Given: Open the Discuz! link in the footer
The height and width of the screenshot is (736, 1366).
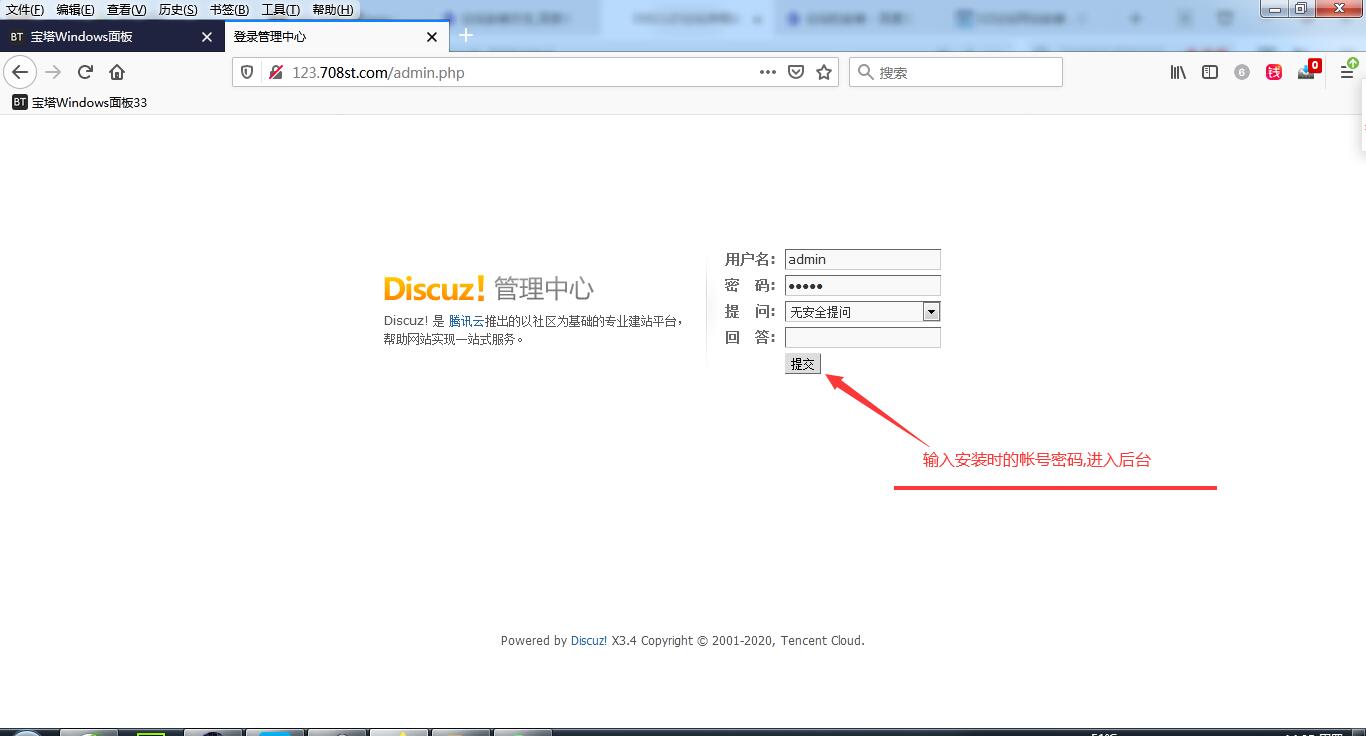Looking at the screenshot, I should pyautogui.click(x=589, y=641).
